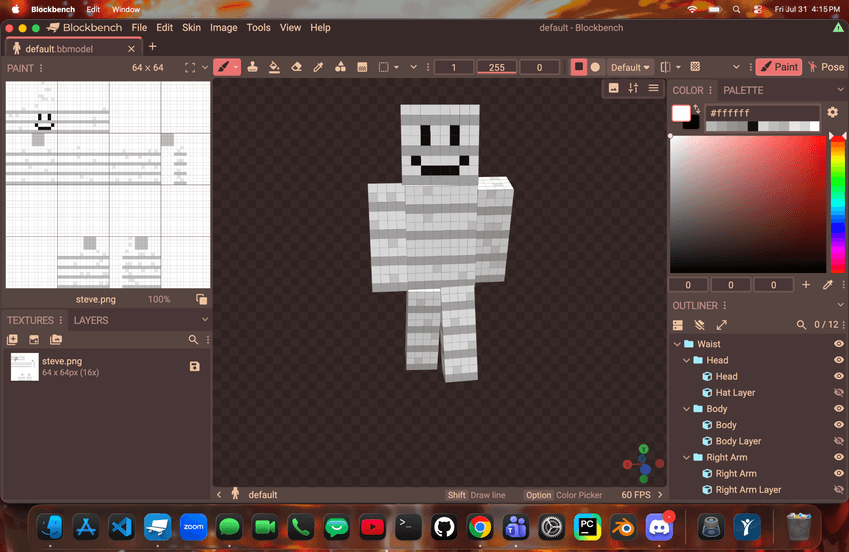Toggle the pixel grid button
Image resolution: width=849 pixels, height=552 pixels.
[695, 67]
